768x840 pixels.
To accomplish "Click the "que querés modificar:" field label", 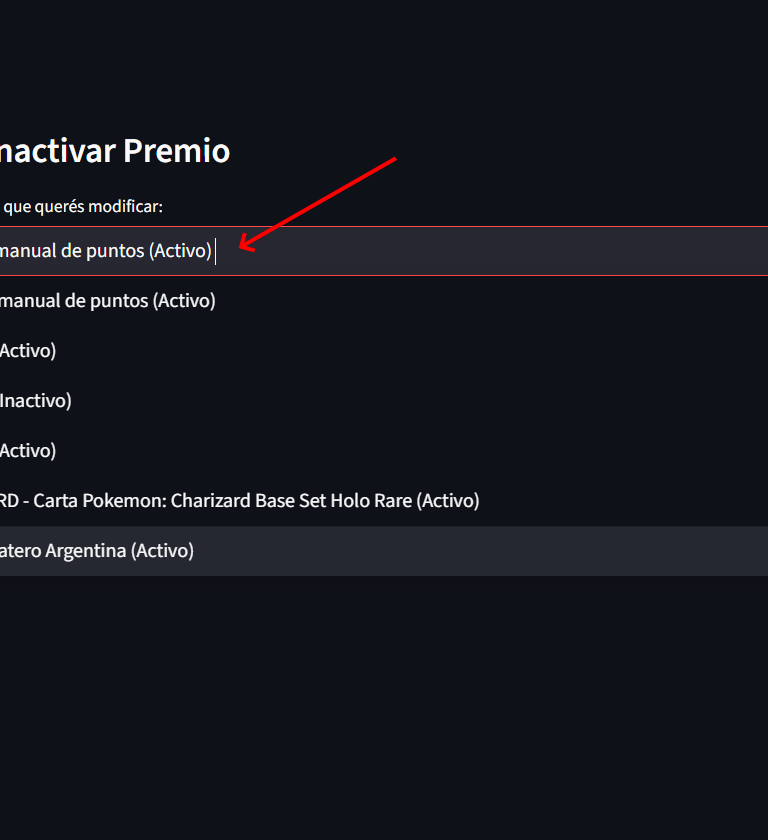I will coord(83,207).
